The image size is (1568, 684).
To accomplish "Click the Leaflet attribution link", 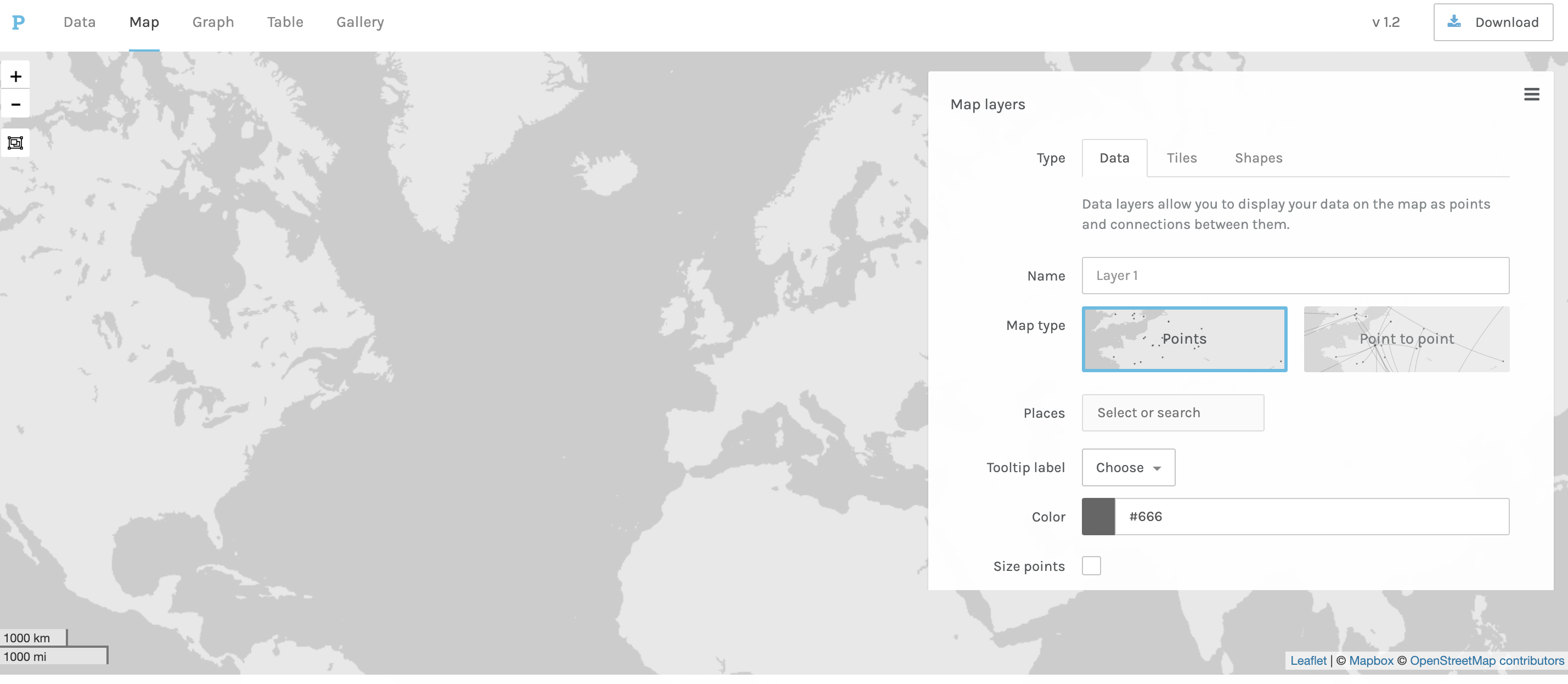I will pos(1308,660).
